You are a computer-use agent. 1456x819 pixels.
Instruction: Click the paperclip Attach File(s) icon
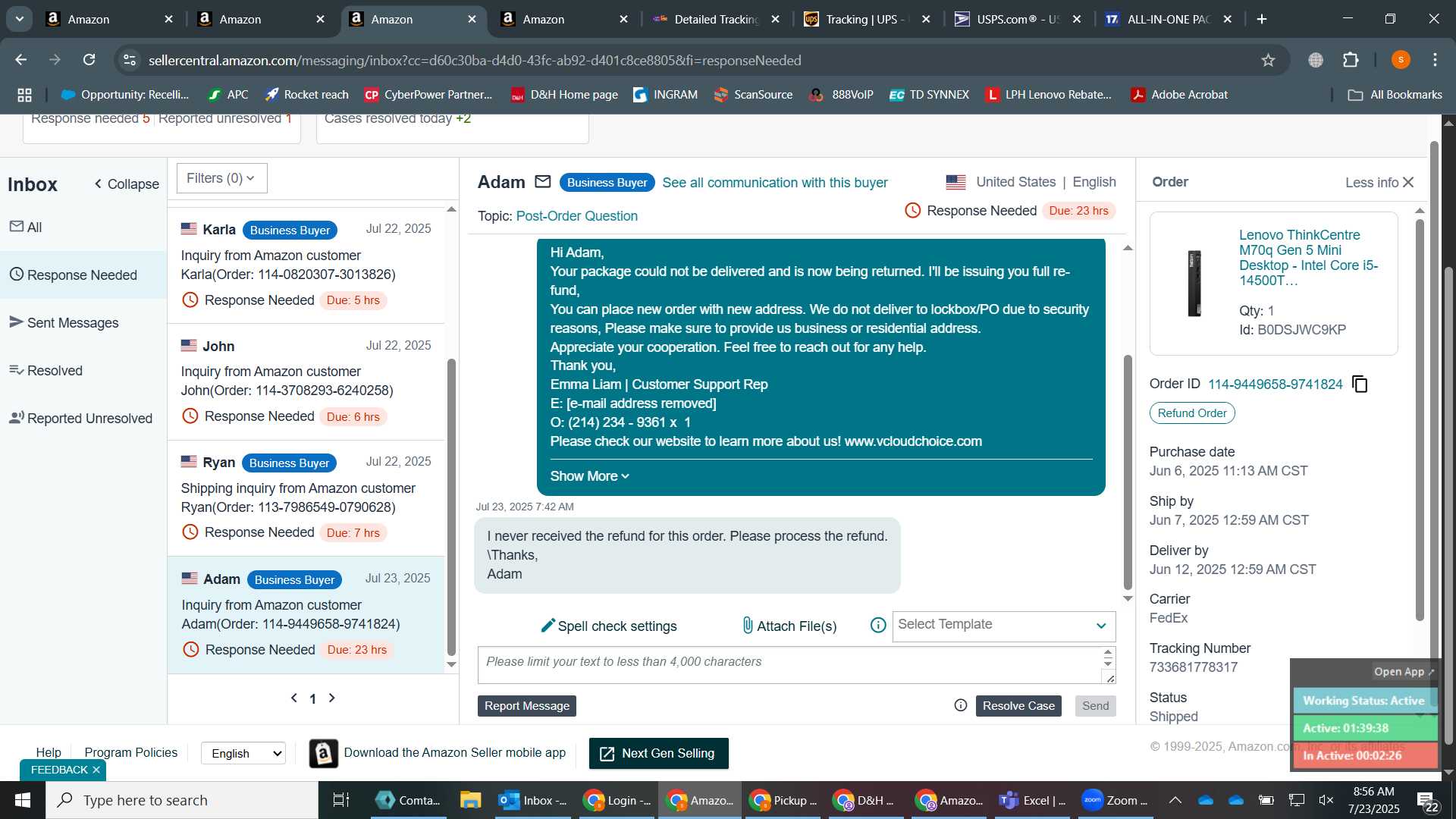(748, 626)
